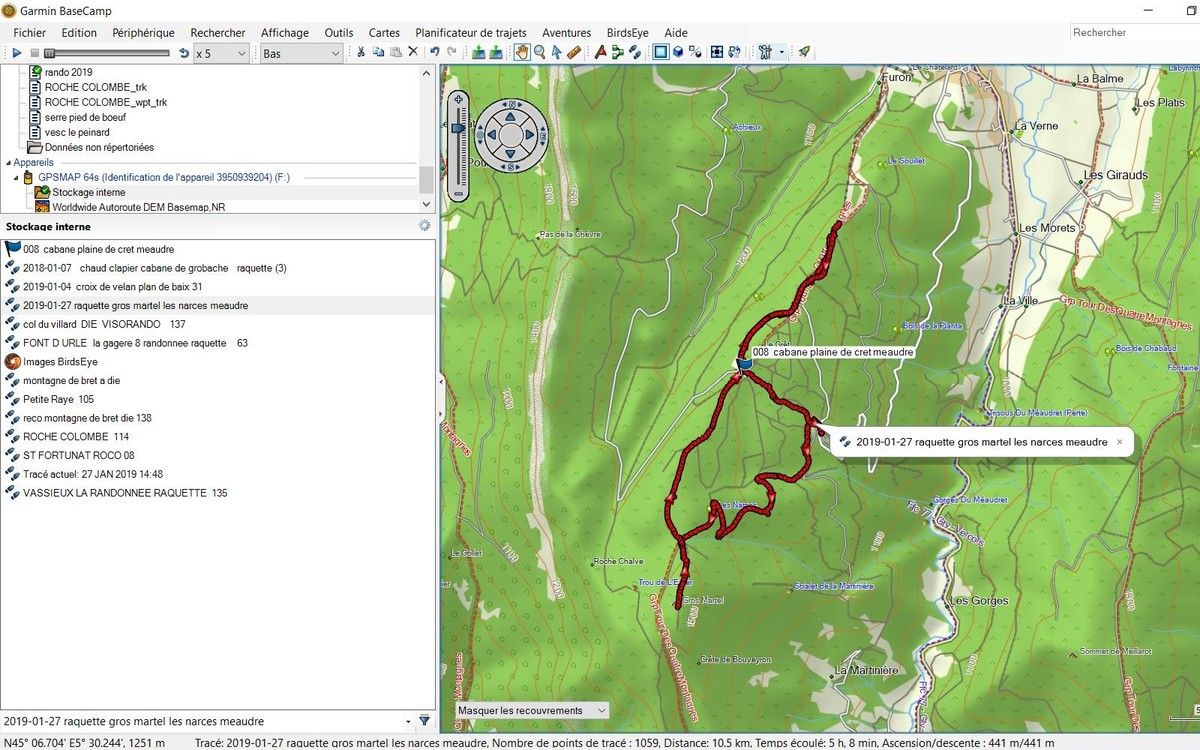Click the toolbar icon left of the options icon
The width and height of the screenshot is (1200, 750).
(734, 52)
